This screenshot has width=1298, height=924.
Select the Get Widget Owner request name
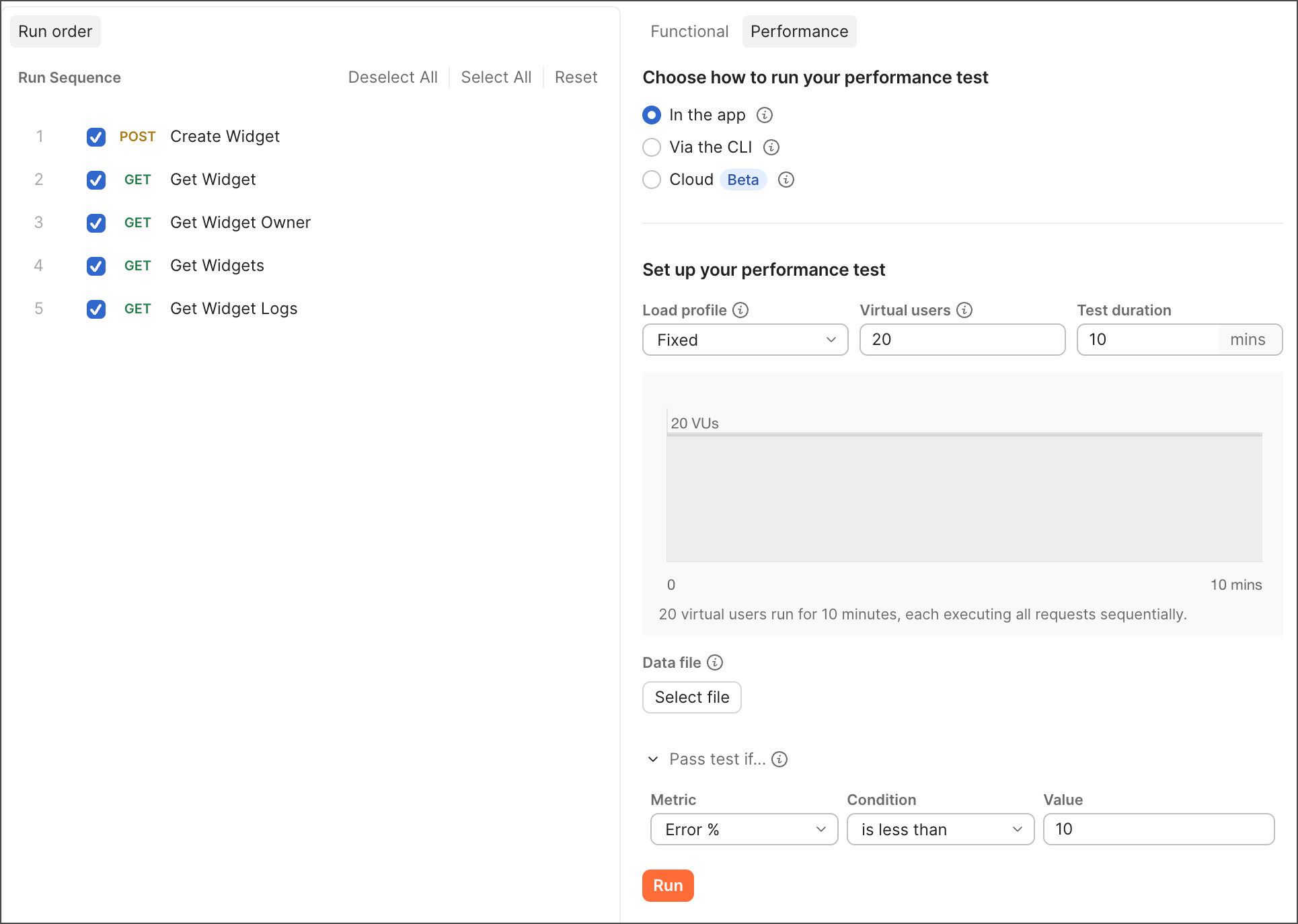click(x=240, y=223)
